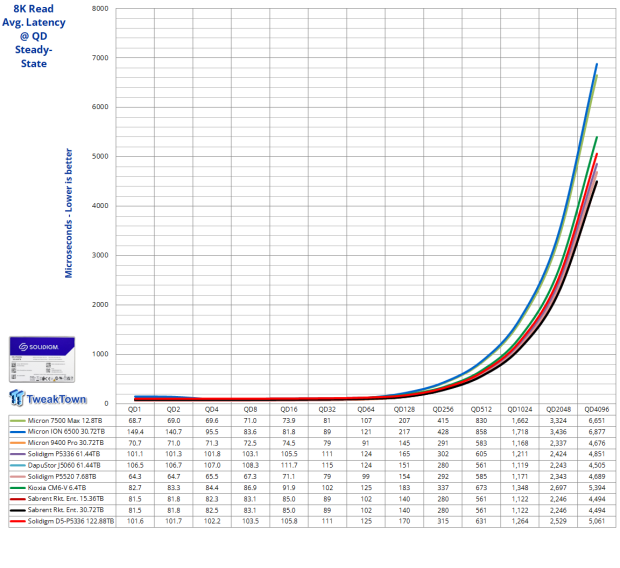This screenshot has width=620, height=568.
Task: Select the 'Micron 9400 Pro 30.72TB' label
Action: click(66, 443)
